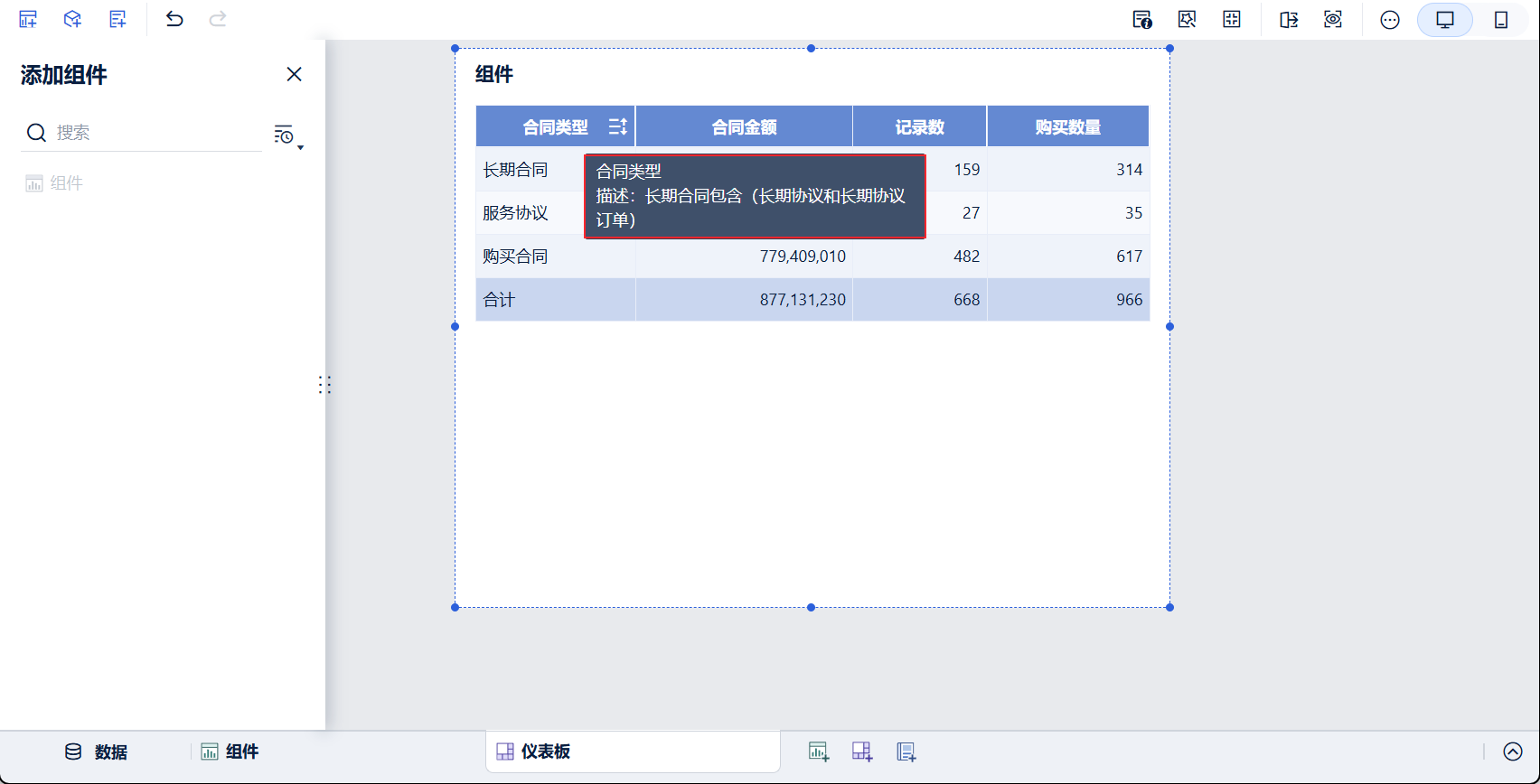Click the cube add icon in top toolbar

point(72,19)
